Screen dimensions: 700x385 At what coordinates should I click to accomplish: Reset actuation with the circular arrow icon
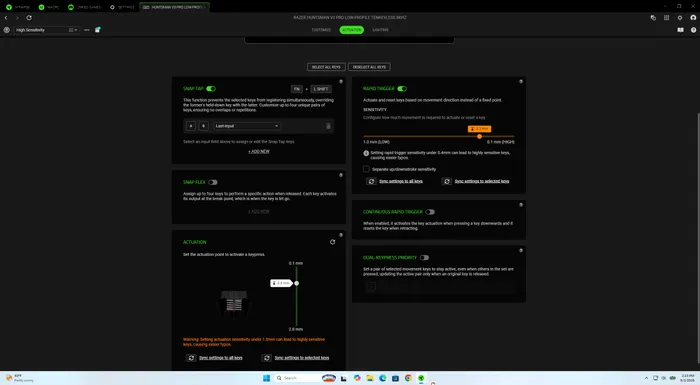pos(333,242)
